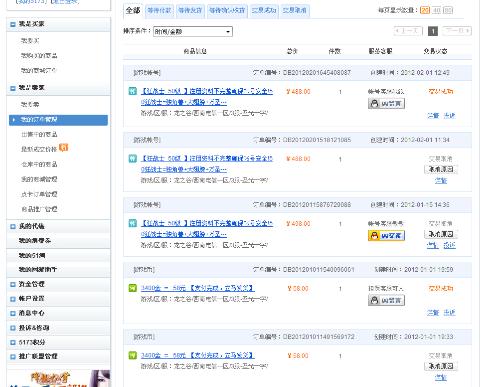
Task: Switch to the 交易成功 tab
Action: 264,11
